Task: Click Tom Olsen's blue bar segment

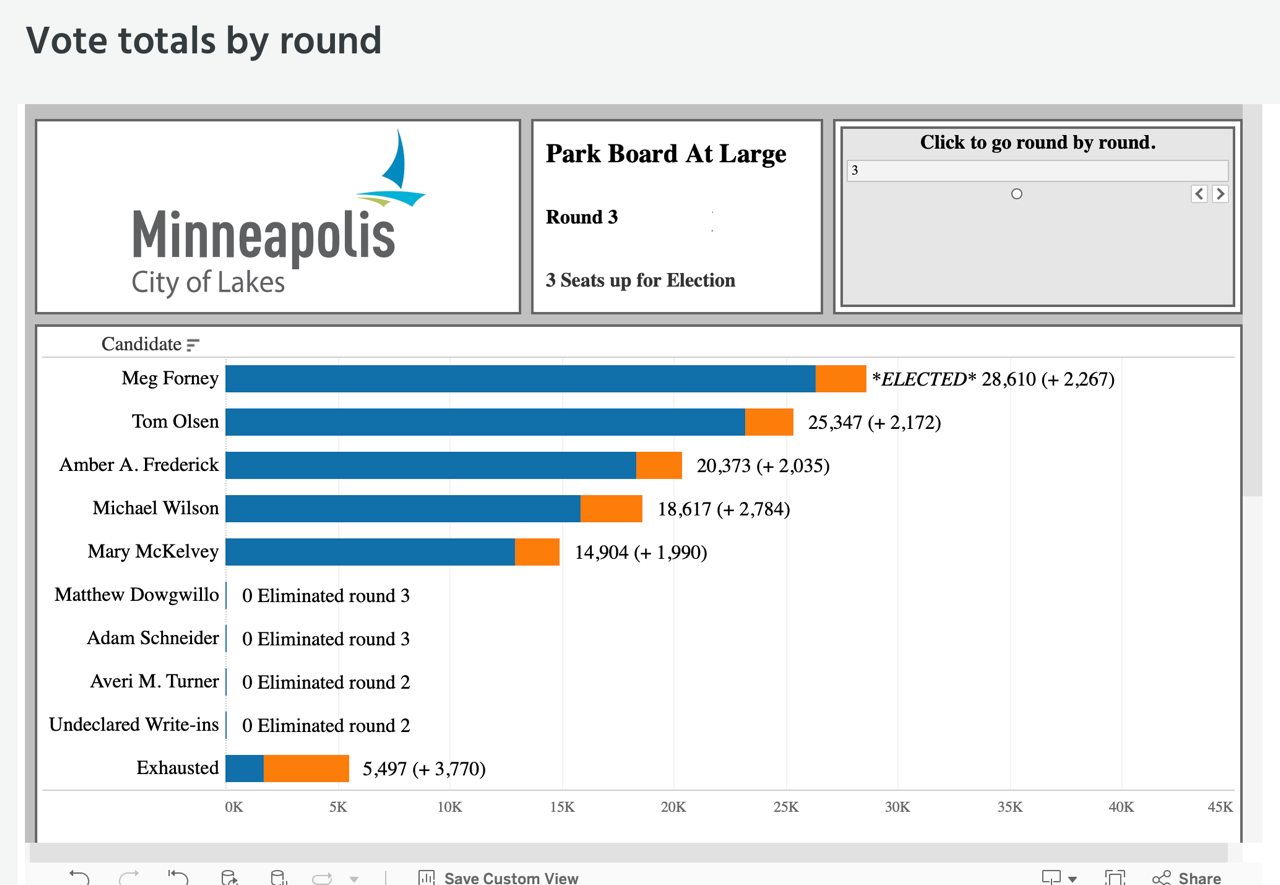Action: click(x=485, y=421)
